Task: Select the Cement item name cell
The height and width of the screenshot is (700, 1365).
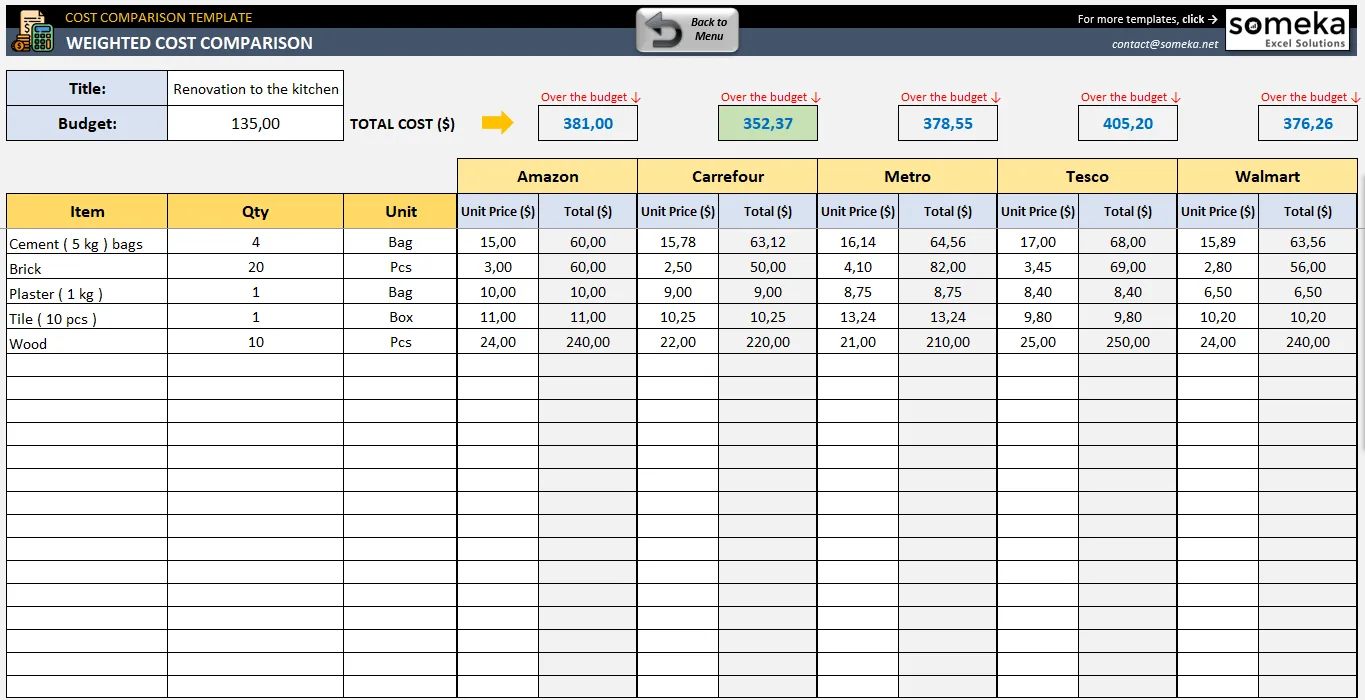Action: coord(87,242)
